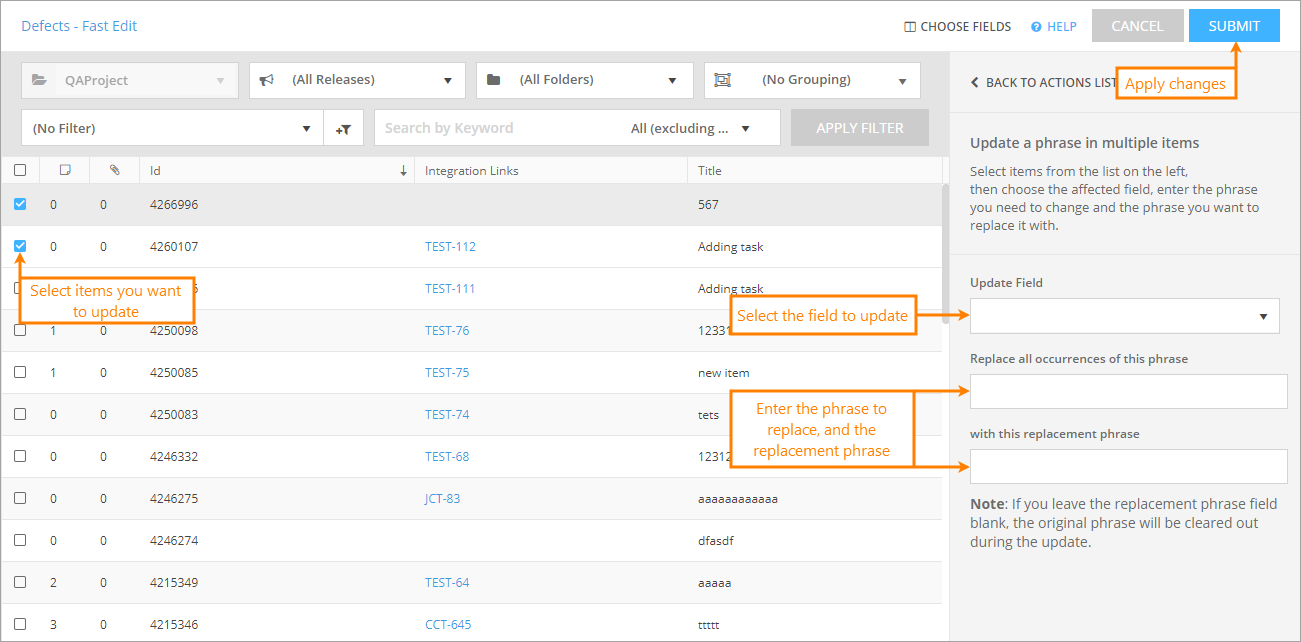Click the Title column header
Image resolution: width=1301 pixels, height=642 pixels.
(710, 171)
